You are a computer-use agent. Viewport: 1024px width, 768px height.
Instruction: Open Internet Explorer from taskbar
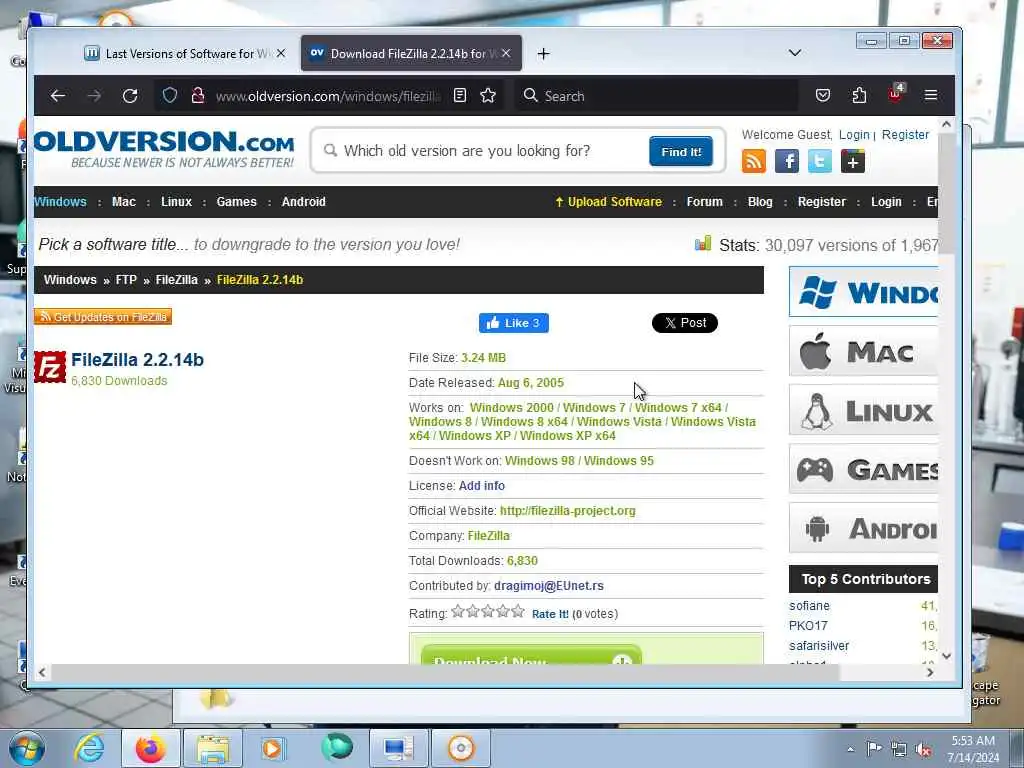point(89,748)
